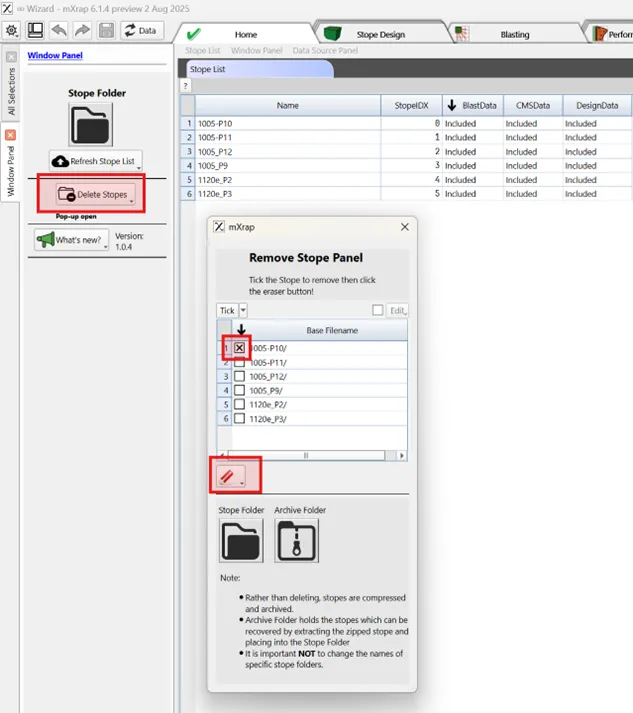
Task: Click the Data button in toolbar
Action: [x=142, y=31]
